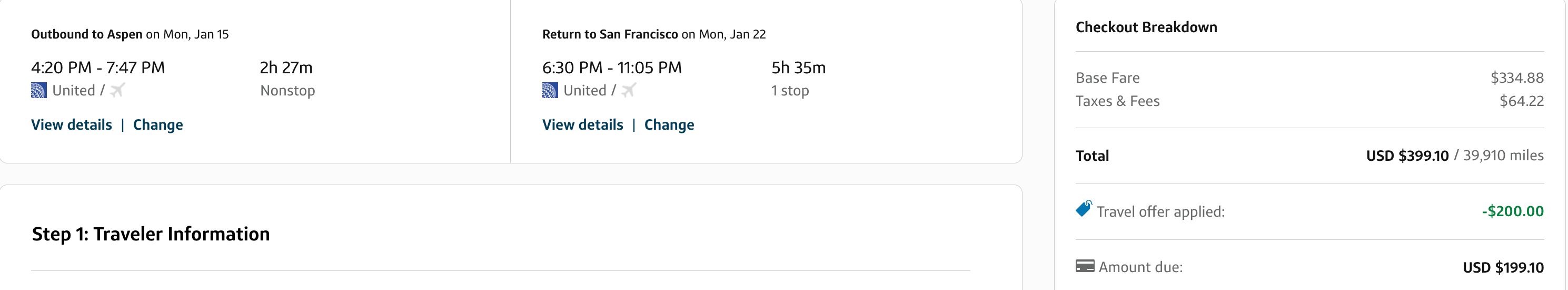
Task: Click the 1 stop label on return flight
Action: pyautogui.click(x=790, y=91)
